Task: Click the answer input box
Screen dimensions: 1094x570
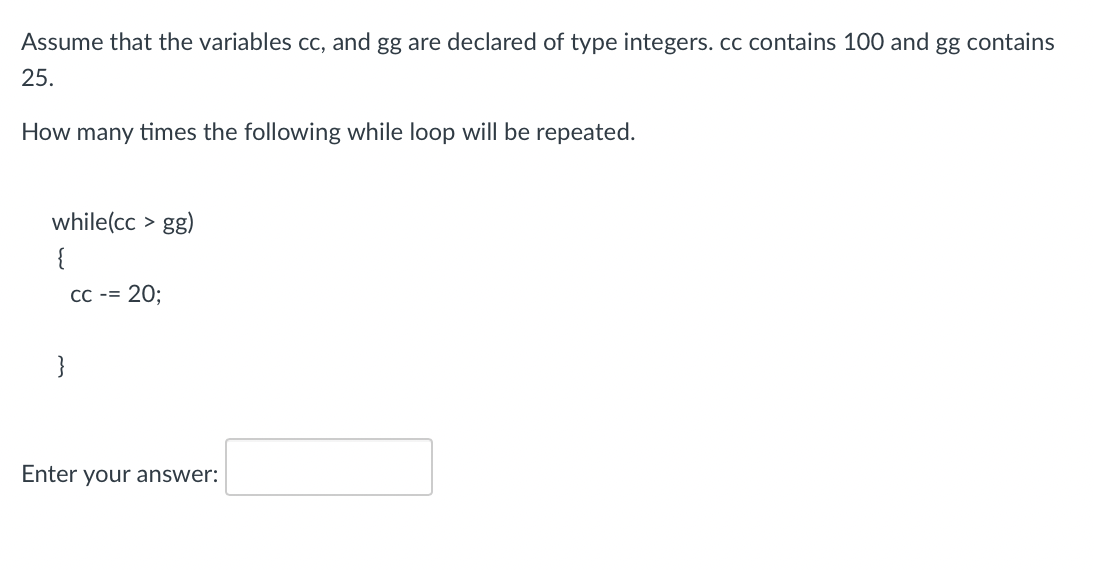Action: tap(329, 467)
